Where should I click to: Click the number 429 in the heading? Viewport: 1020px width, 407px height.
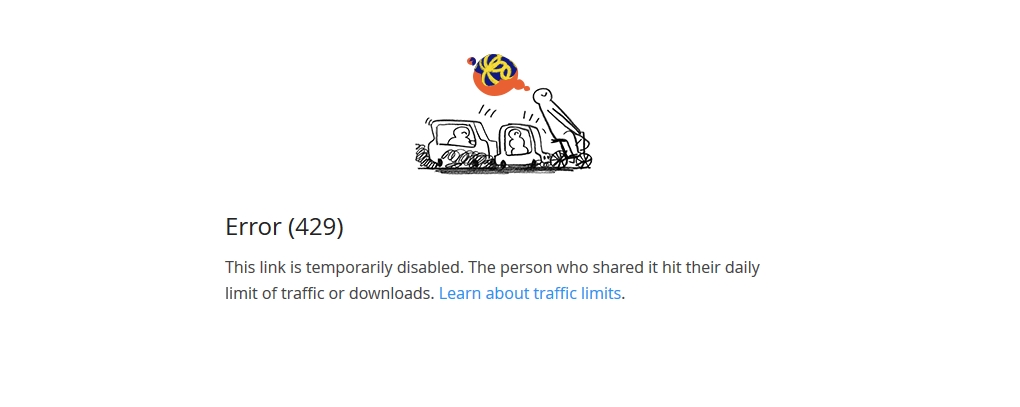[315, 227]
